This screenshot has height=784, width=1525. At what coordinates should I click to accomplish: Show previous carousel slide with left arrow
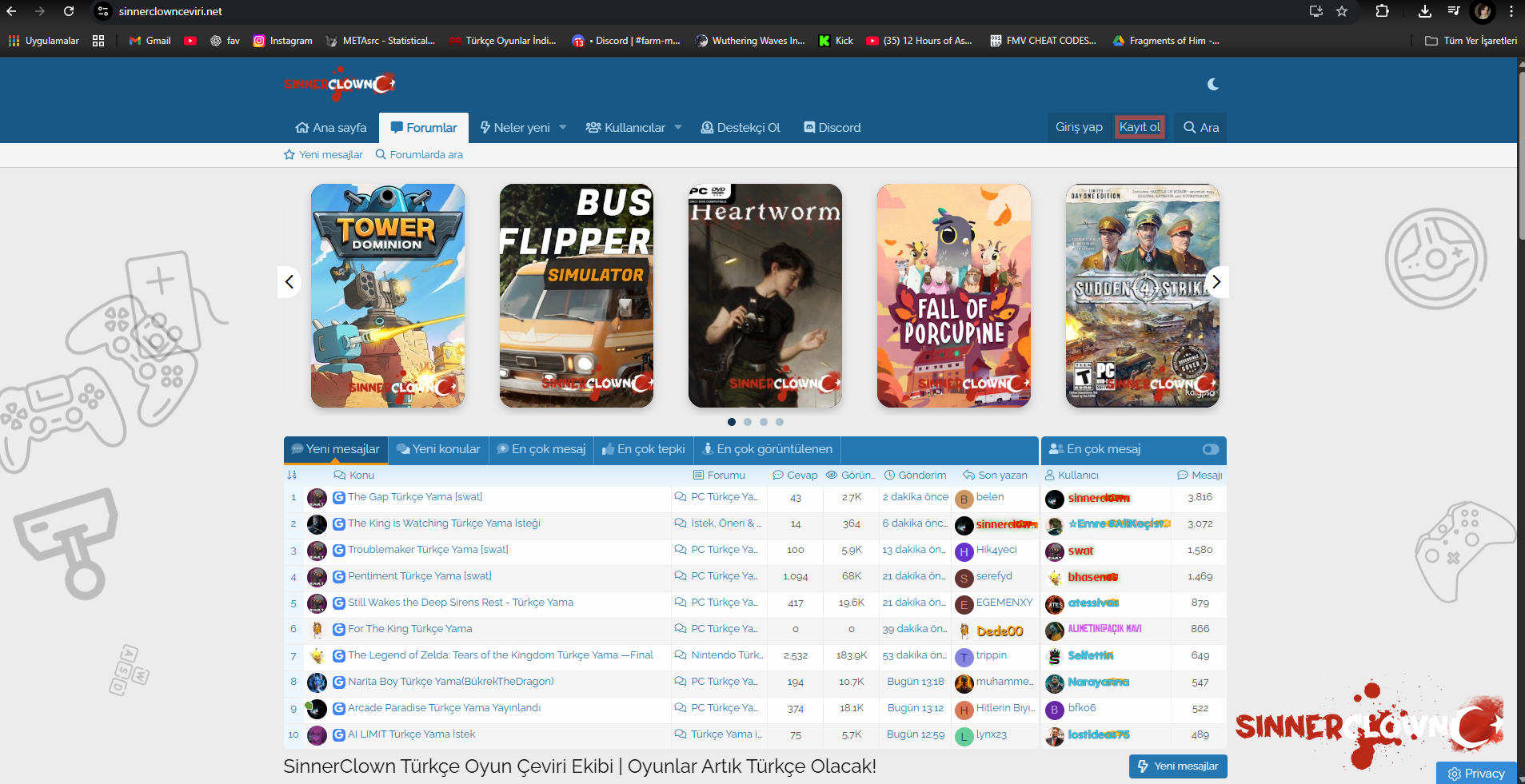click(289, 281)
